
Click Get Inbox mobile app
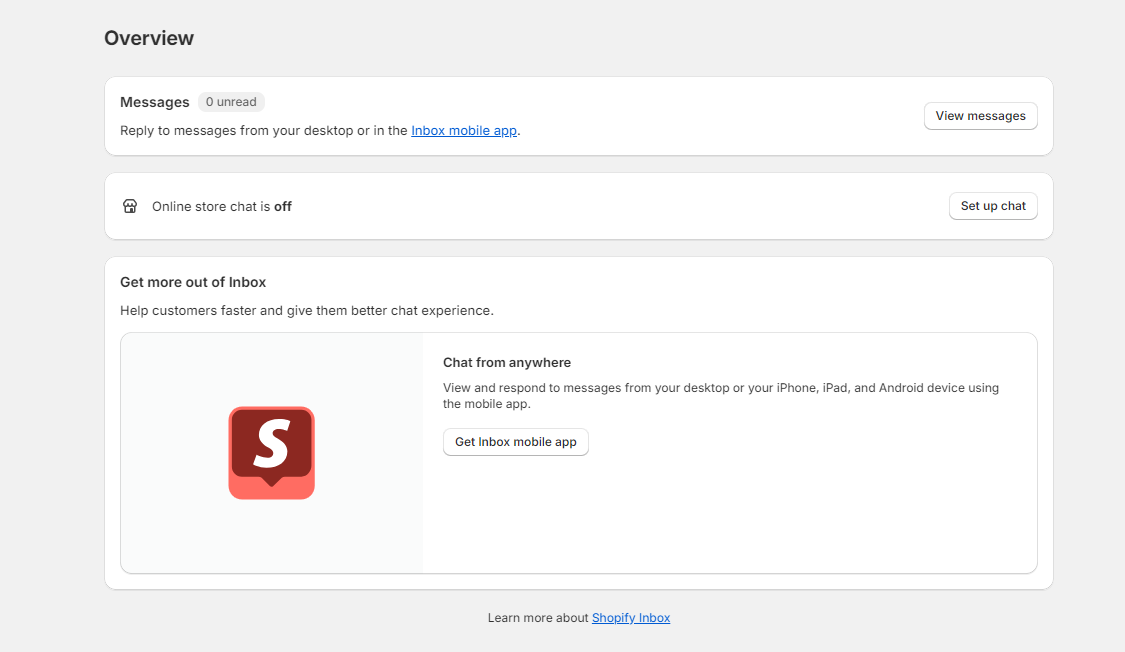pyautogui.click(x=515, y=442)
